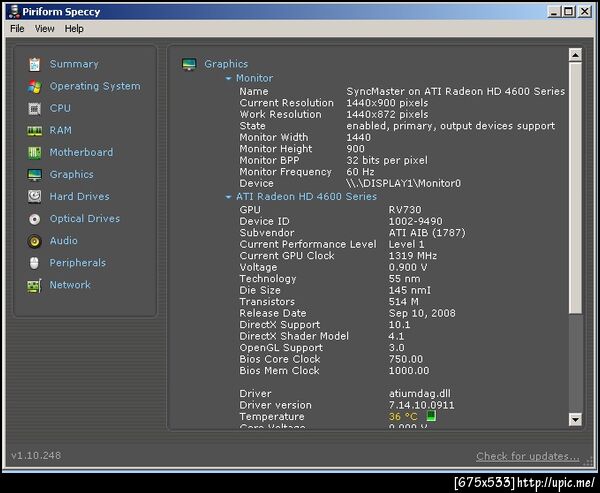The height and width of the screenshot is (493, 600).
Task: Show the Audio section
Action: tap(64, 241)
